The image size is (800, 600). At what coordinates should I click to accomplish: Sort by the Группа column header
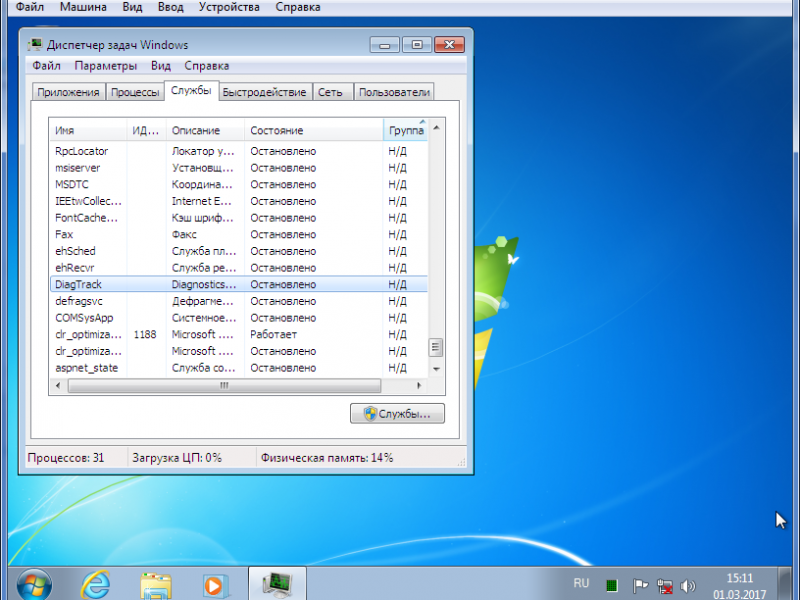[405, 131]
